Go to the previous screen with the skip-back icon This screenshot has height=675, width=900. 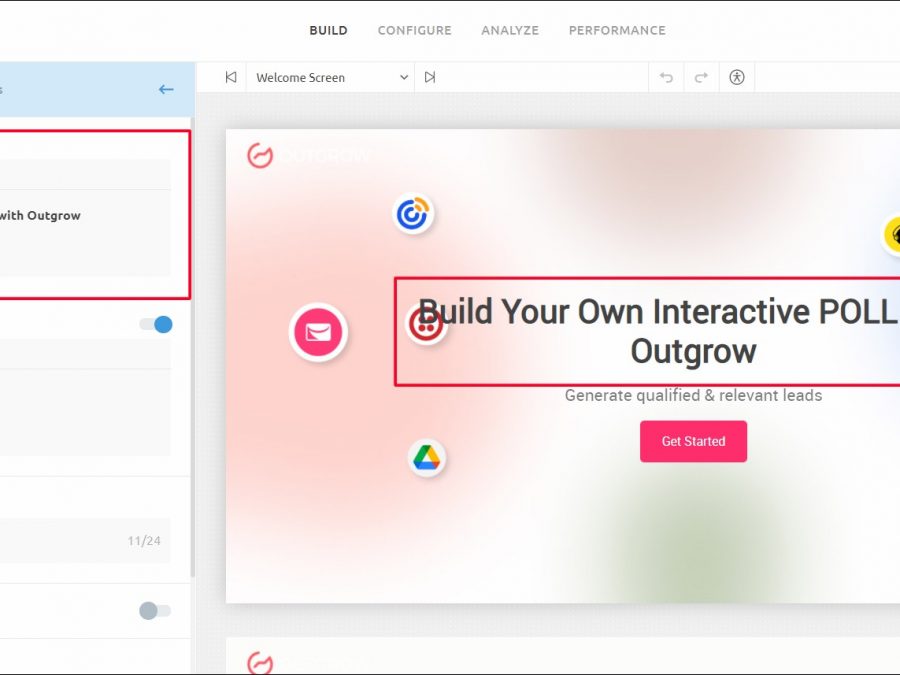(231, 77)
